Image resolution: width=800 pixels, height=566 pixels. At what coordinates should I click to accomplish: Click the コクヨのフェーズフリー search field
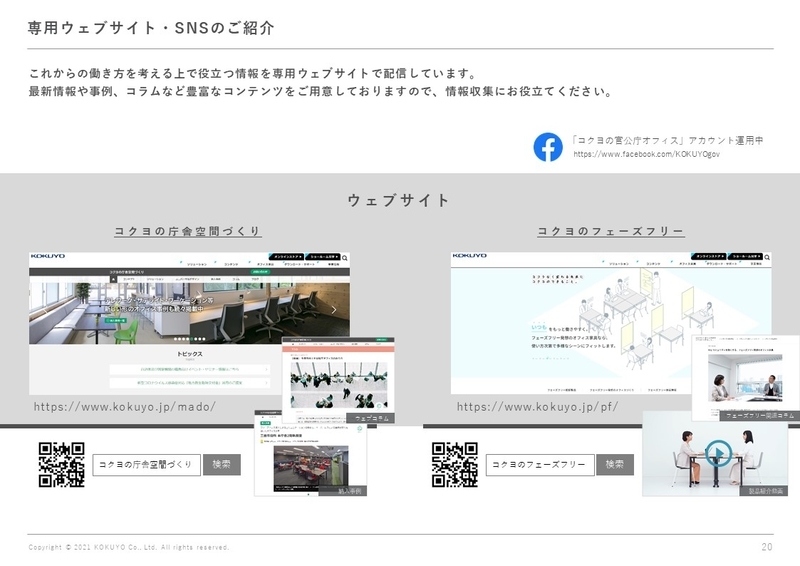pos(540,465)
